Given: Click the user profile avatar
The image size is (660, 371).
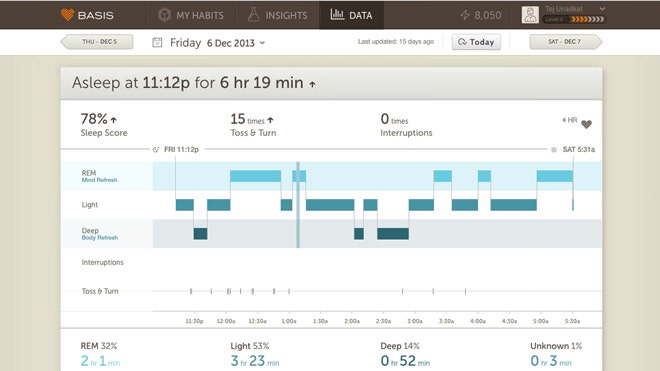Looking at the screenshot, I should point(530,15).
